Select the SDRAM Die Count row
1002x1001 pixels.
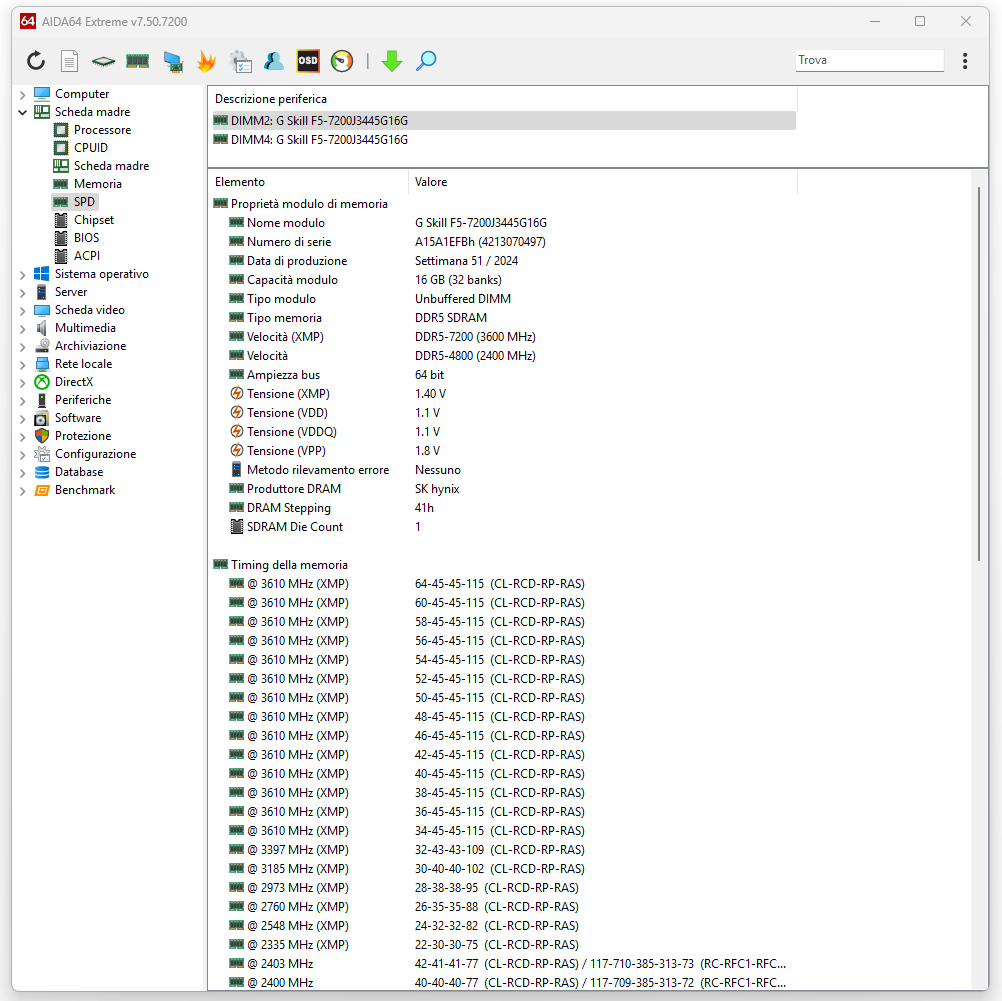pyautogui.click(x=504, y=527)
